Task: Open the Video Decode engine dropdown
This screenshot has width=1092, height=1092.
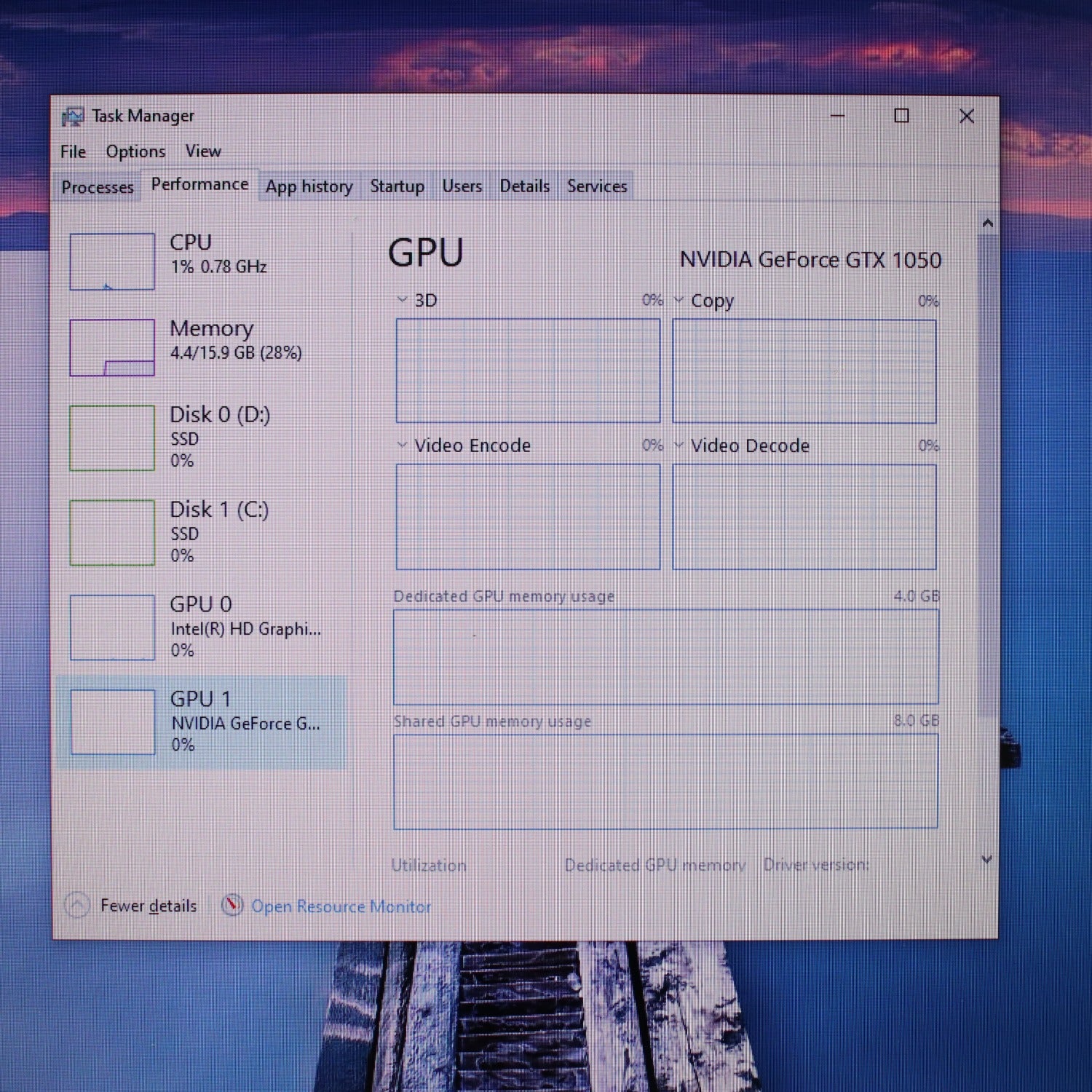Action: (x=678, y=445)
